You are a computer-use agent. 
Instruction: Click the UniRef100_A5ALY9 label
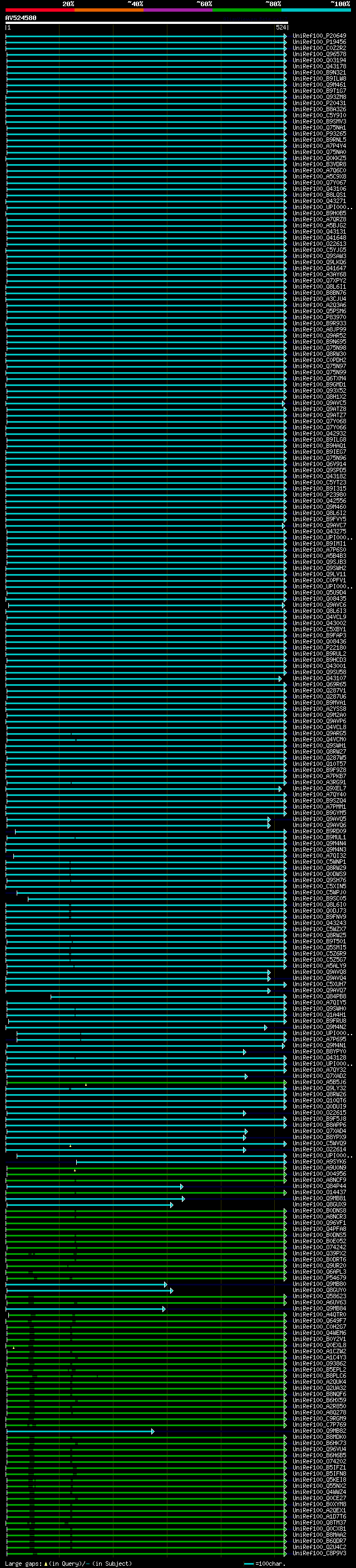319,966
